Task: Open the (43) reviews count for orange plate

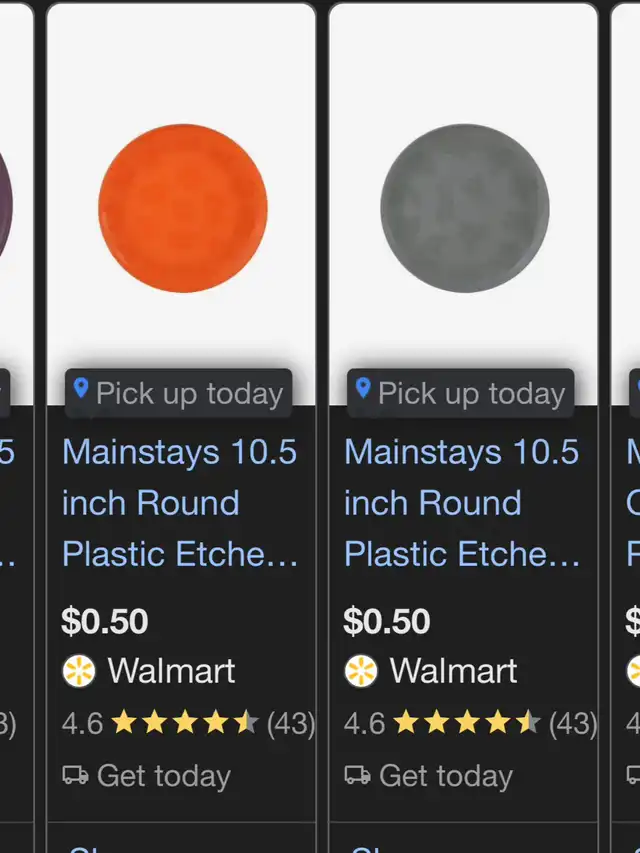Action: pyautogui.click(x=290, y=723)
